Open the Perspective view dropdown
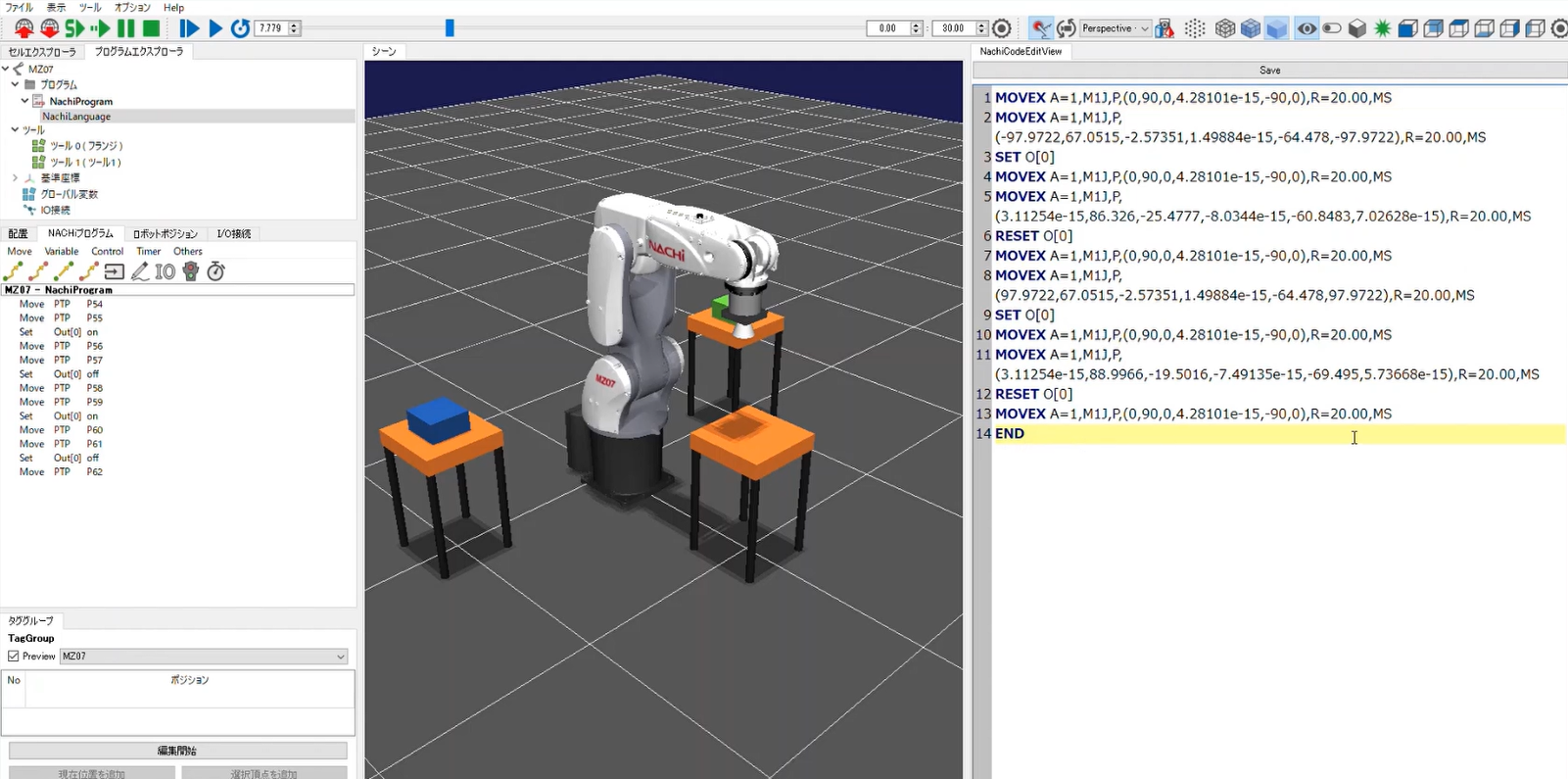Image resolution: width=1568 pixels, height=779 pixels. click(x=1115, y=28)
